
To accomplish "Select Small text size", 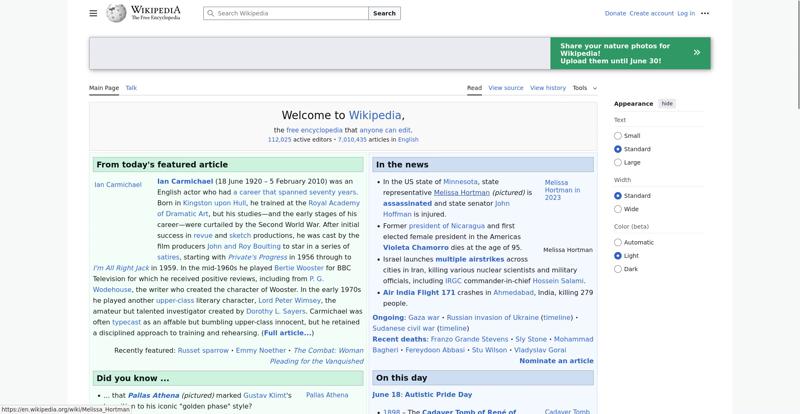I will coord(618,136).
